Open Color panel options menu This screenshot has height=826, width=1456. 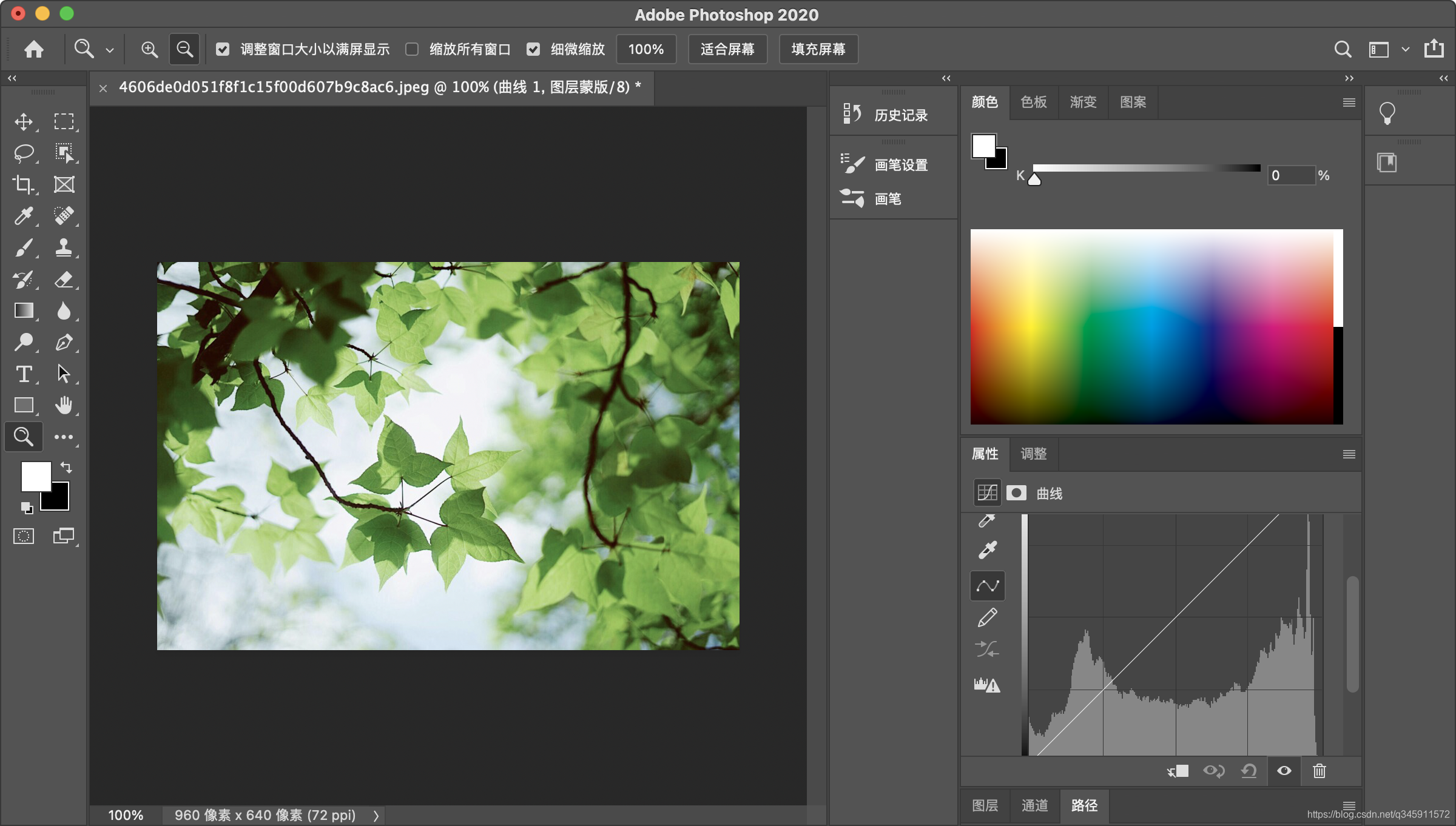(1349, 102)
